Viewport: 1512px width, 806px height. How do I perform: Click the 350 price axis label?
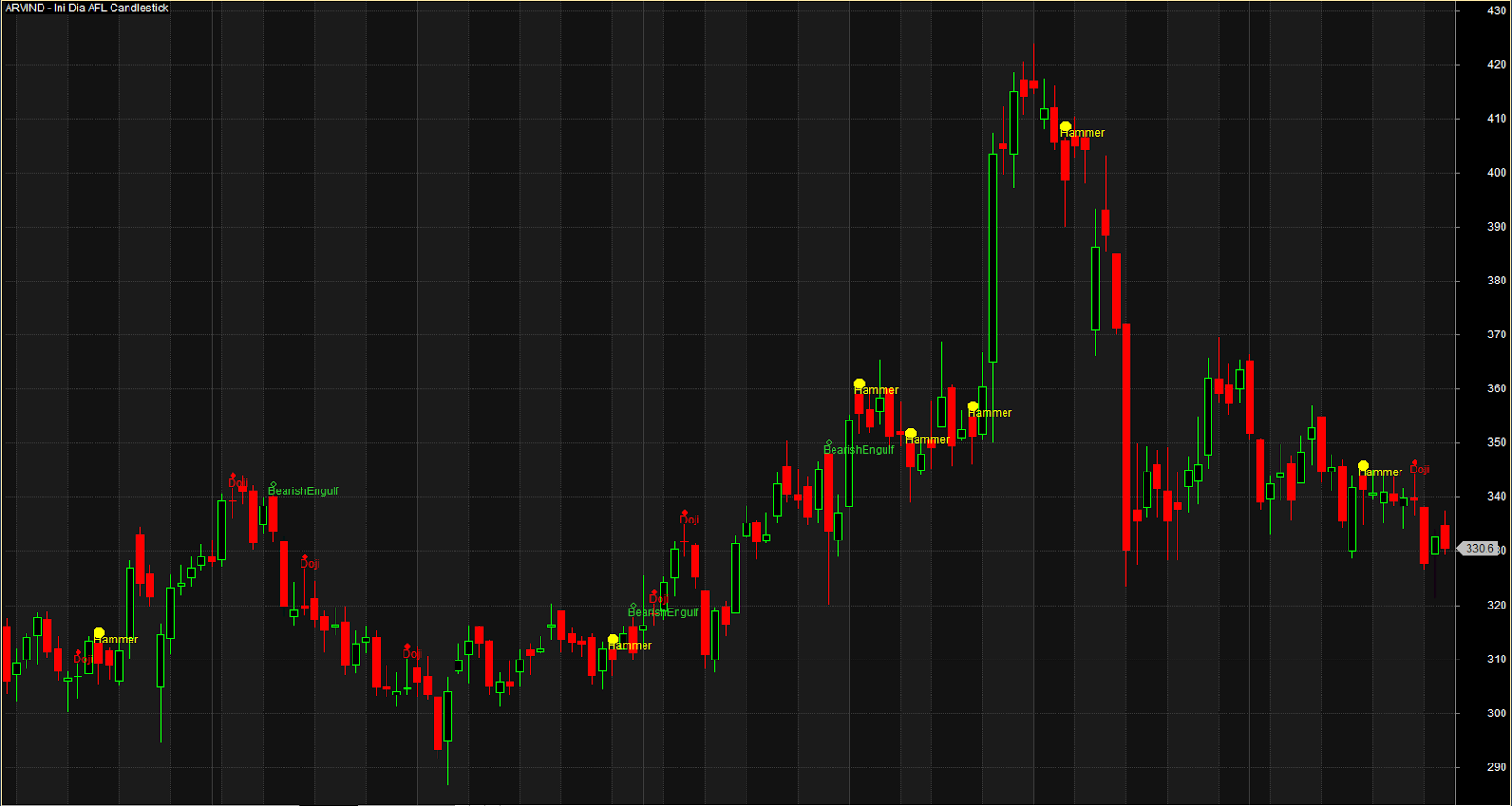click(1497, 442)
